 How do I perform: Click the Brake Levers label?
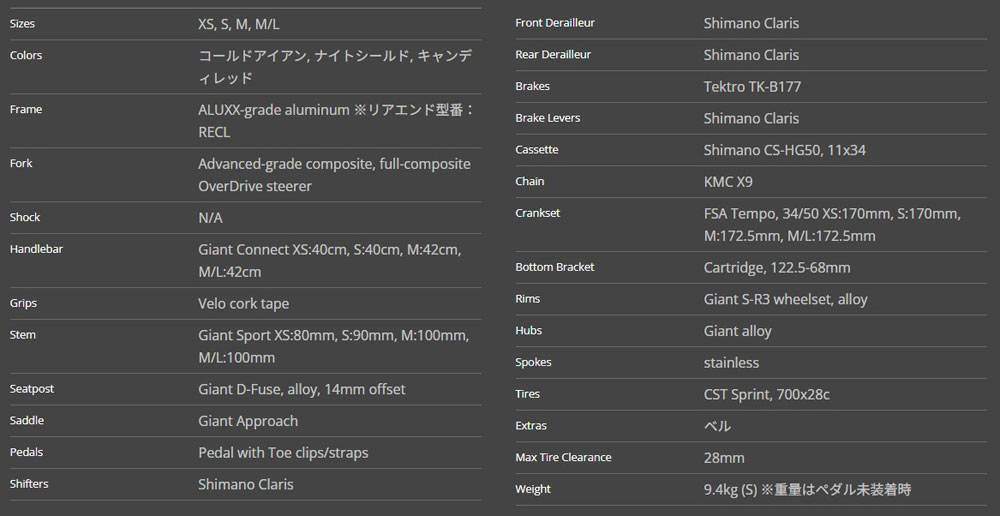pyautogui.click(x=548, y=118)
